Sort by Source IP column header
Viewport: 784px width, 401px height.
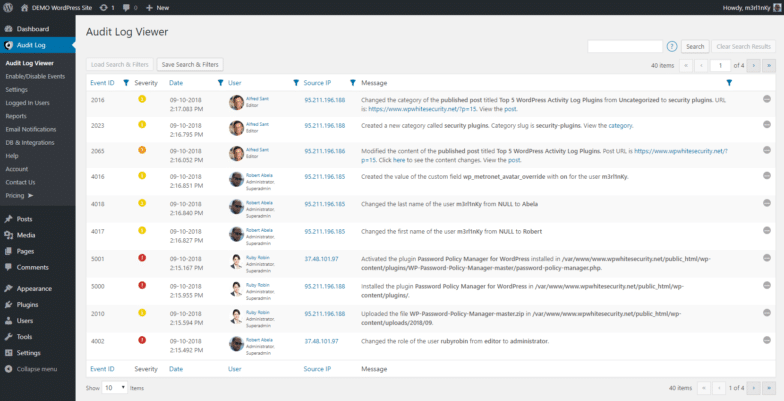(x=317, y=83)
